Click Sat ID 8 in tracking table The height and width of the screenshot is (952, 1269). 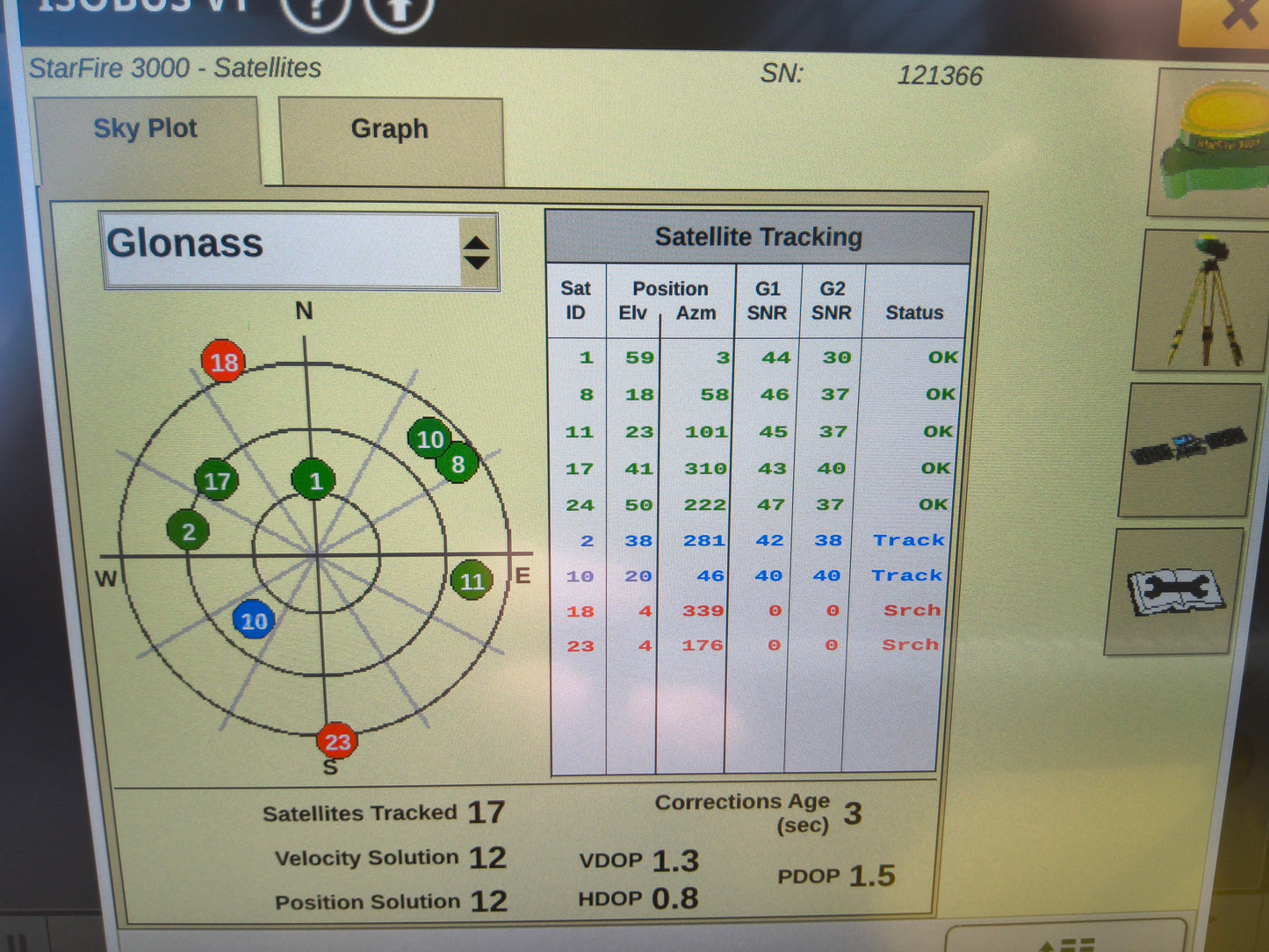point(587,395)
